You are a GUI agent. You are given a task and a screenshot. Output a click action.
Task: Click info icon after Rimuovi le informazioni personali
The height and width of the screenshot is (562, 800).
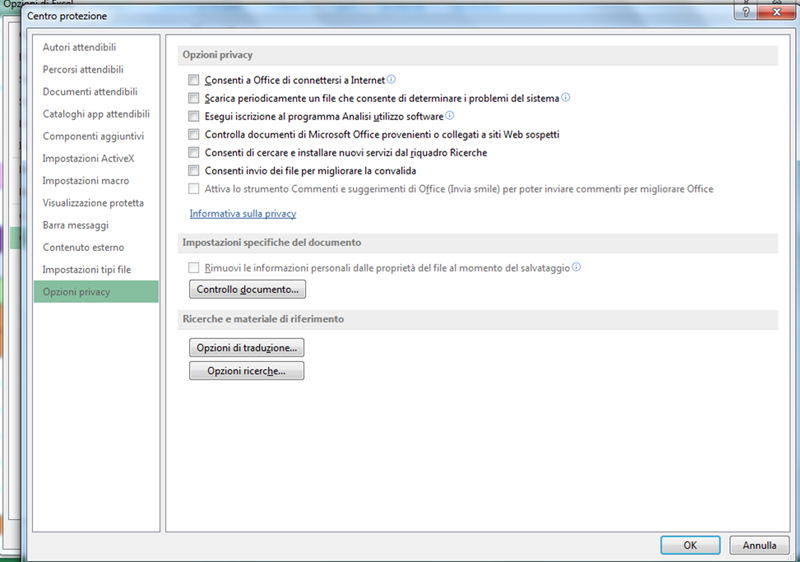[577, 267]
